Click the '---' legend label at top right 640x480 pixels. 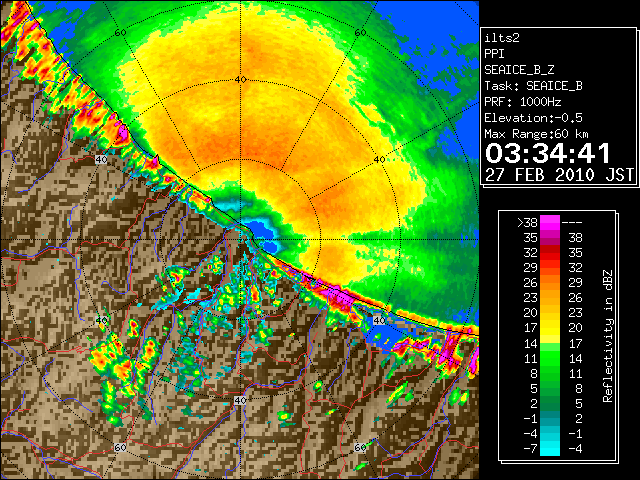pyautogui.click(x=572, y=223)
